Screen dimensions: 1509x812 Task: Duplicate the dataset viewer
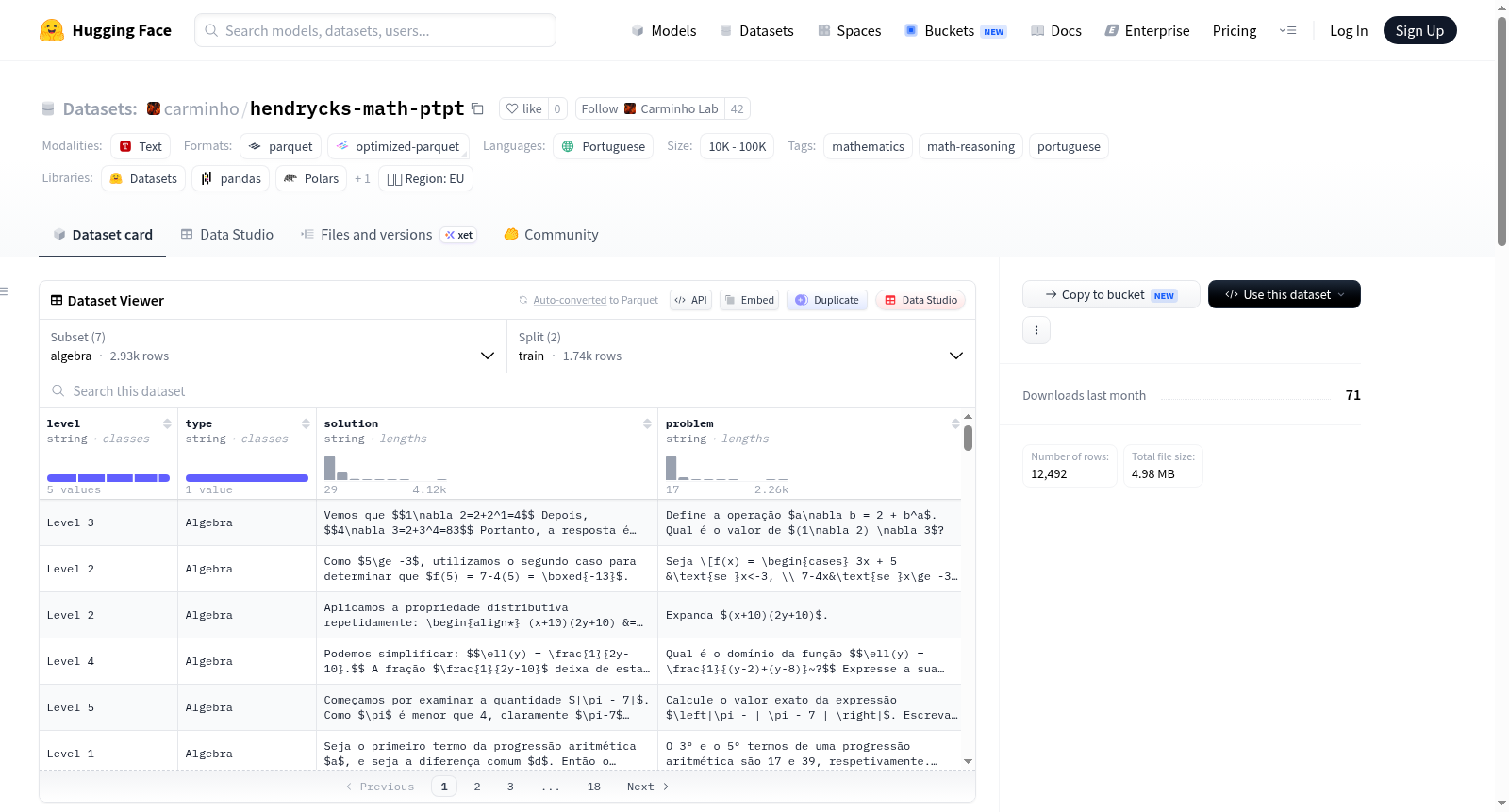pos(827,300)
